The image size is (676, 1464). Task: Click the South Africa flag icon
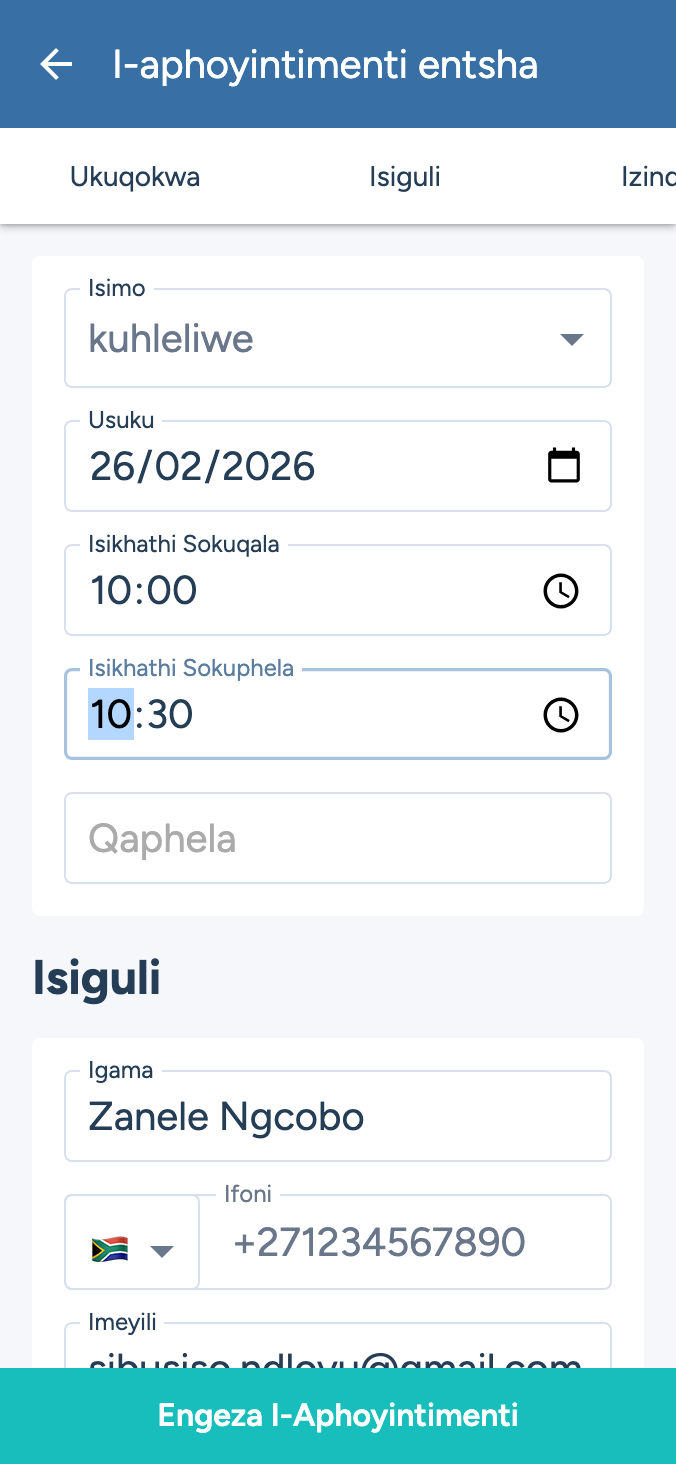110,1249
